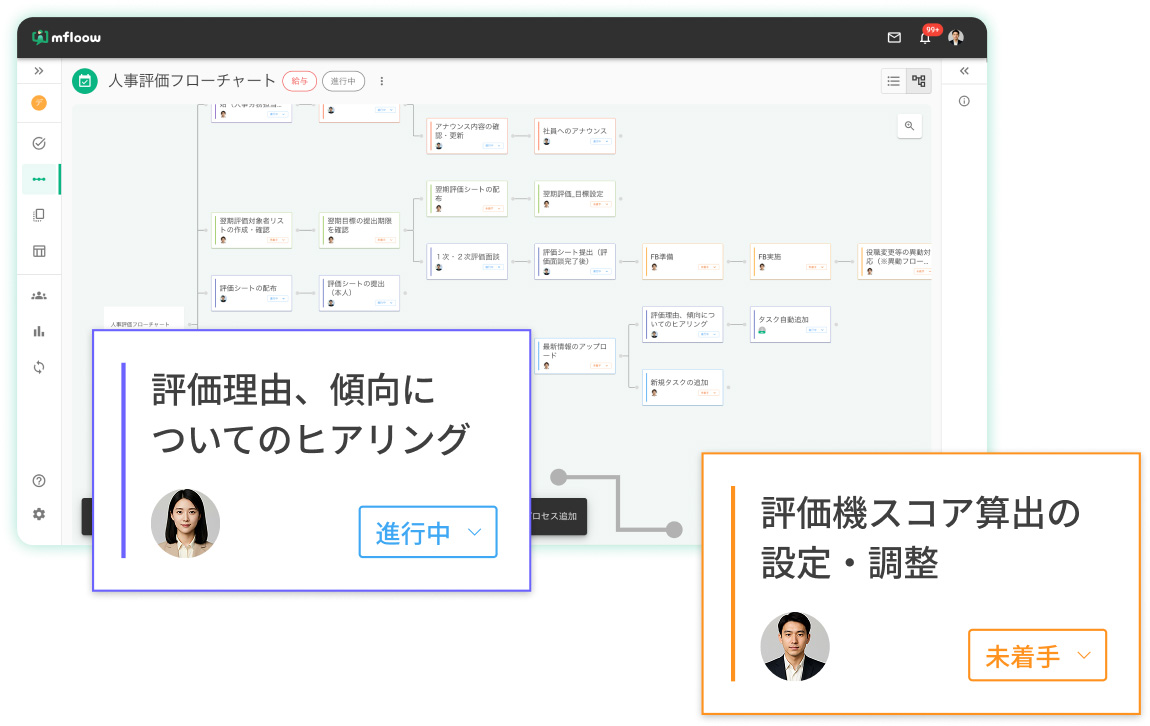Viewport: 1150px width, 726px height.
Task: Open the settings gear icon
Action: tap(39, 515)
